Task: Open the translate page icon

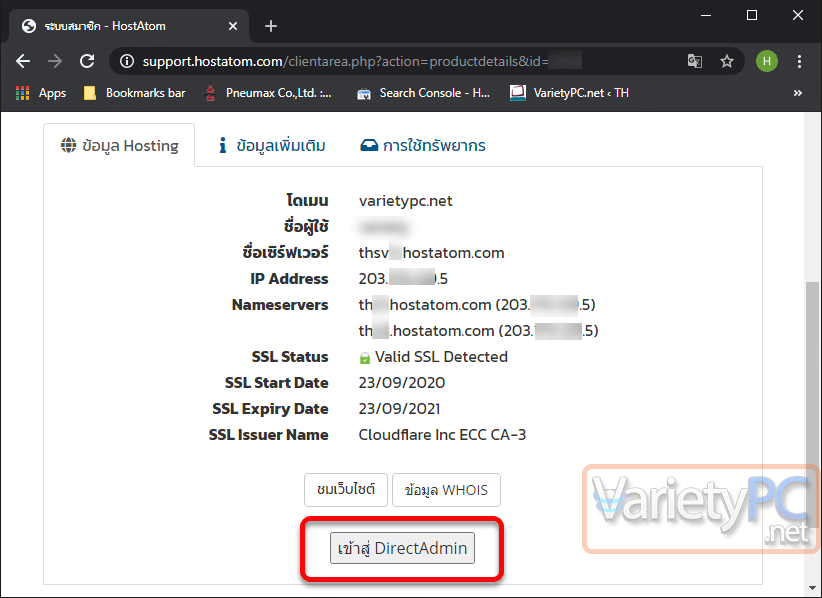Action: [695, 61]
